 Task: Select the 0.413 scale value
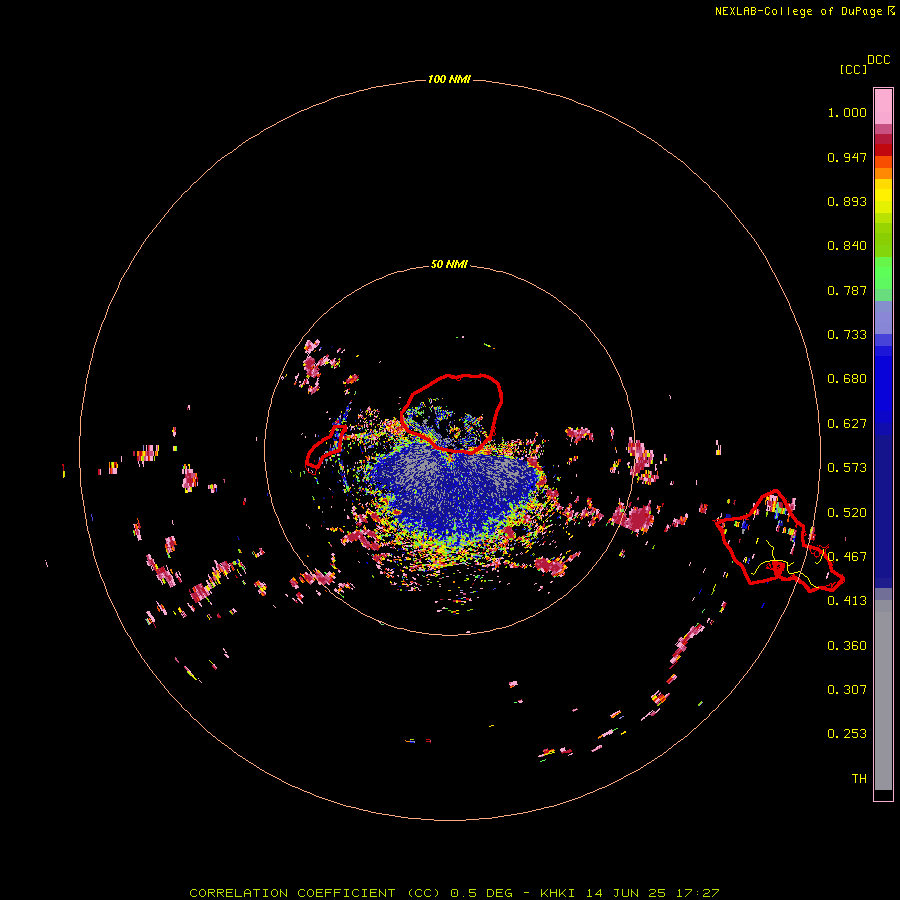coord(847,601)
